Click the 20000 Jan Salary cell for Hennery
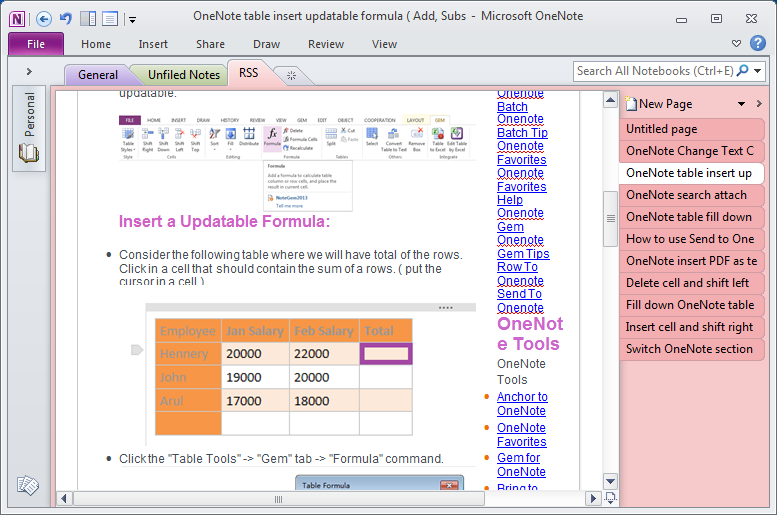The width and height of the screenshot is (777, 515). pyautogui.click(x=255, y=353)
